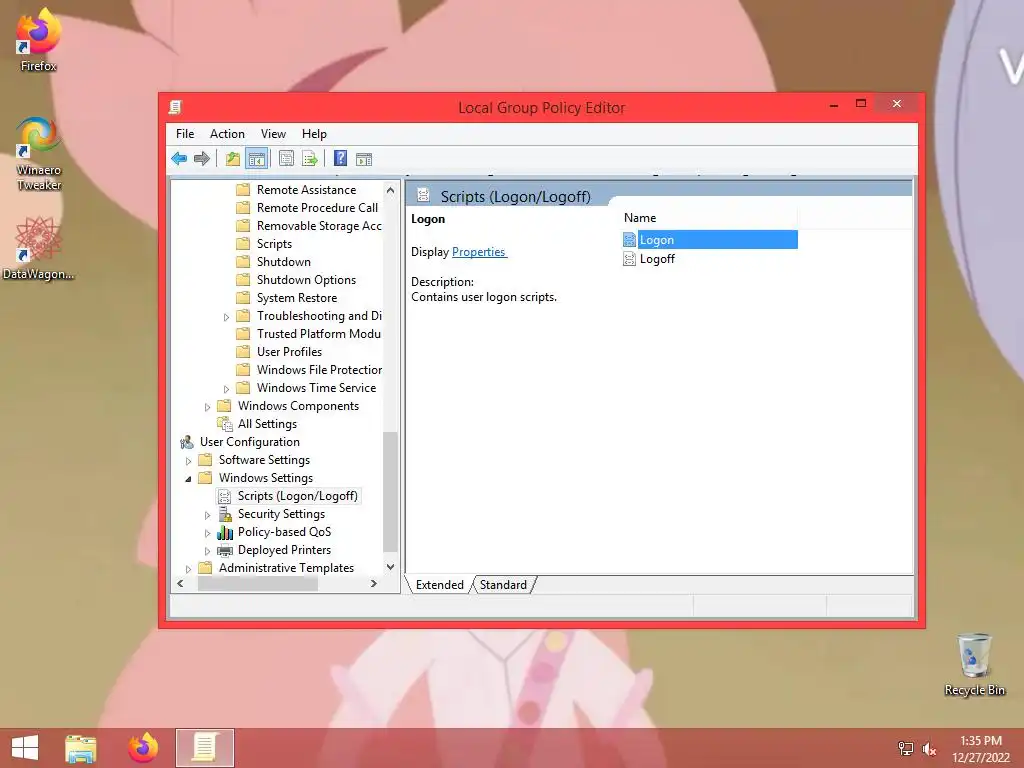This screenshot has width=1024, height=768.
Task: Click tree horizontal scrollbar left arrow
Action: click(x=181, y=584)
